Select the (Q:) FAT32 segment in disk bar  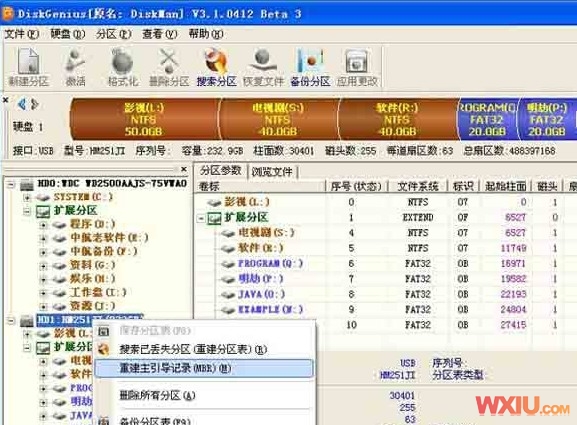[487, 119]
